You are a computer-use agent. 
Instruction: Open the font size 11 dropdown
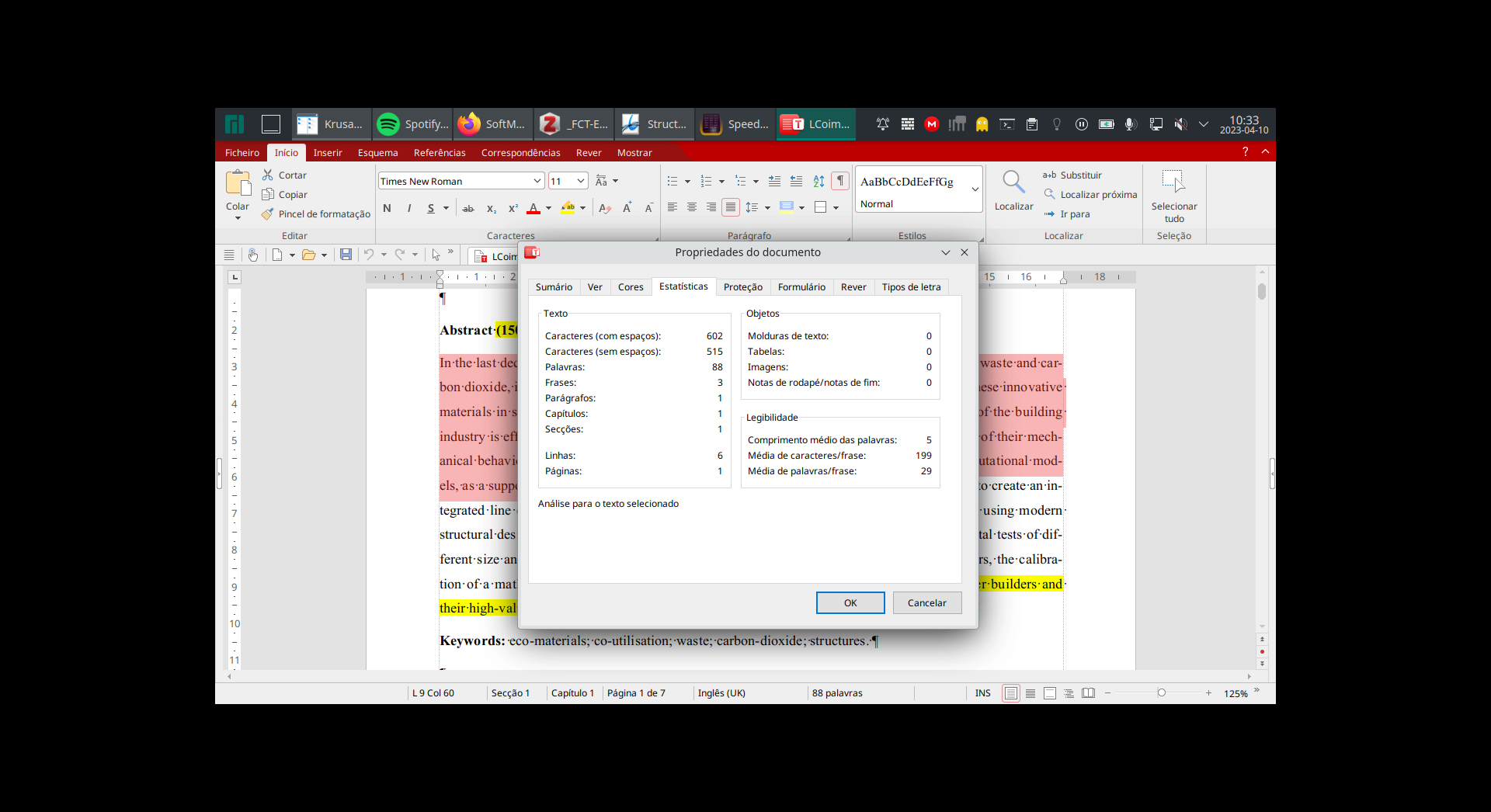580,181
